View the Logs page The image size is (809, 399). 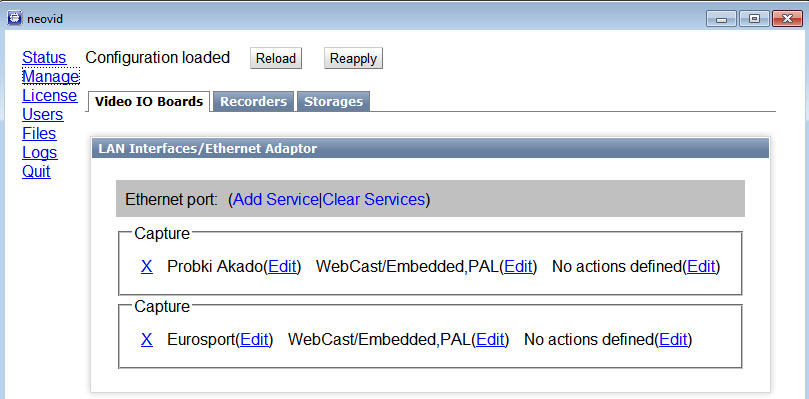(x=40, y=153)
